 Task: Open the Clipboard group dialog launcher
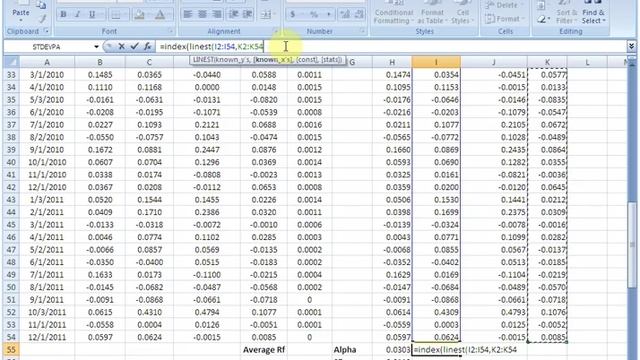46,31
